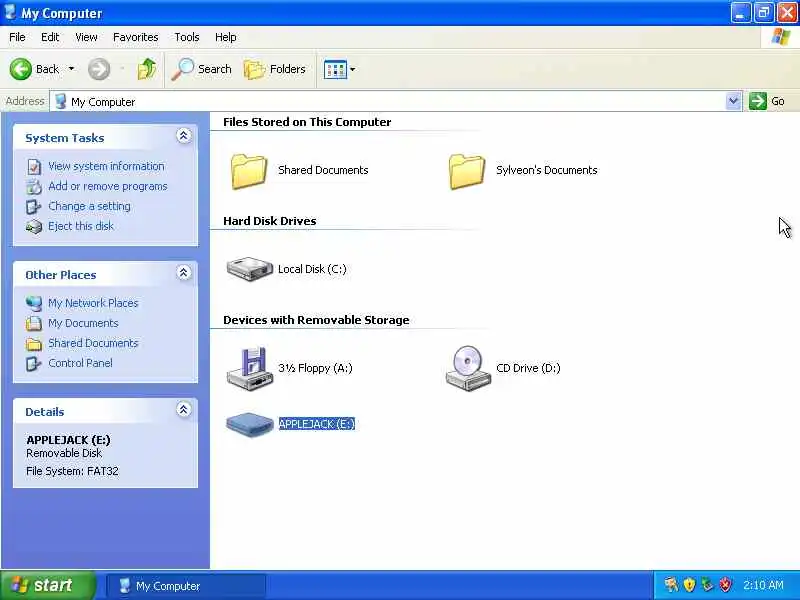Screen dimensions: 800x600
Task: Click the green Back arrow button
Action: coord(21,69)
